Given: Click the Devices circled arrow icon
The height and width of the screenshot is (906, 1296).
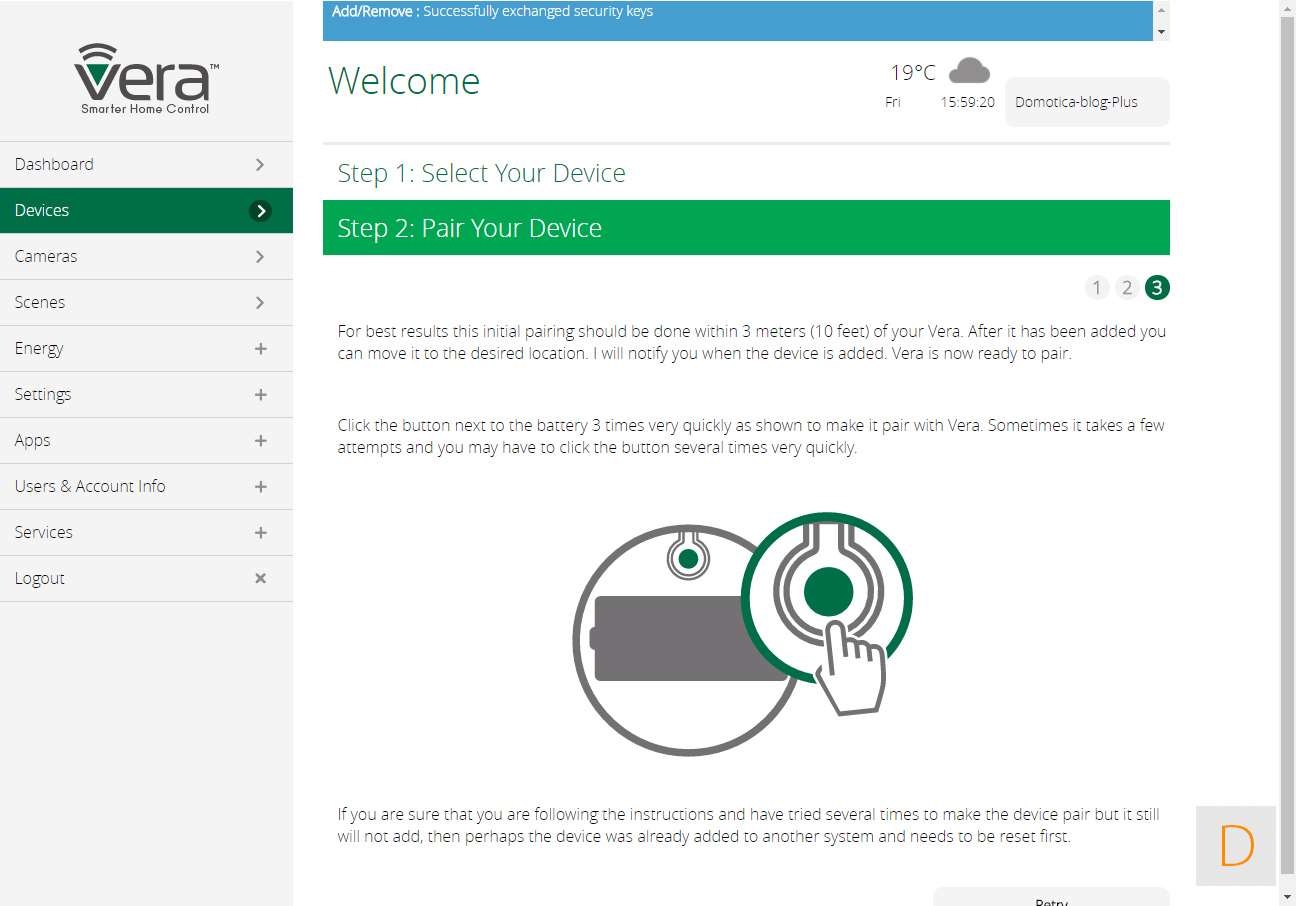Looking at the screenshot, I should pos(260,210).
